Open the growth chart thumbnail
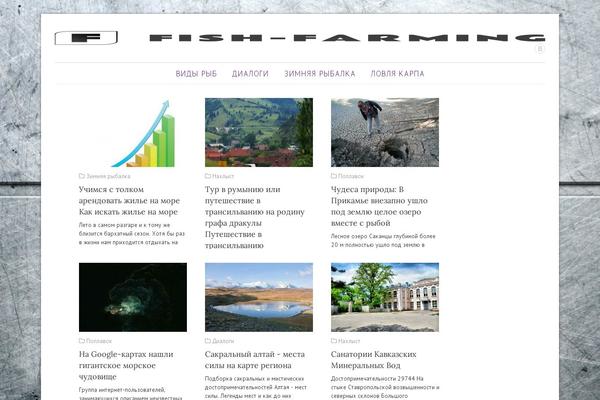This screenshot has height=400, width=600. click(x=133, y=132)
